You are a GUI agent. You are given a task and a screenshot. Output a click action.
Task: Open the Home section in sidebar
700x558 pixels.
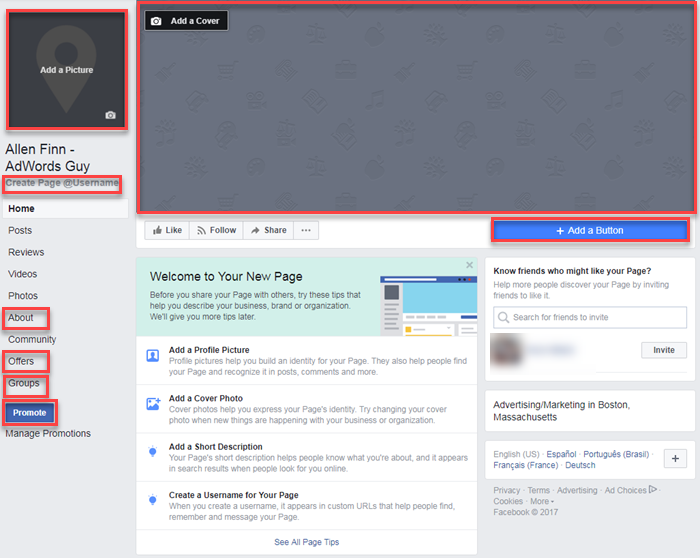(66, 208)
